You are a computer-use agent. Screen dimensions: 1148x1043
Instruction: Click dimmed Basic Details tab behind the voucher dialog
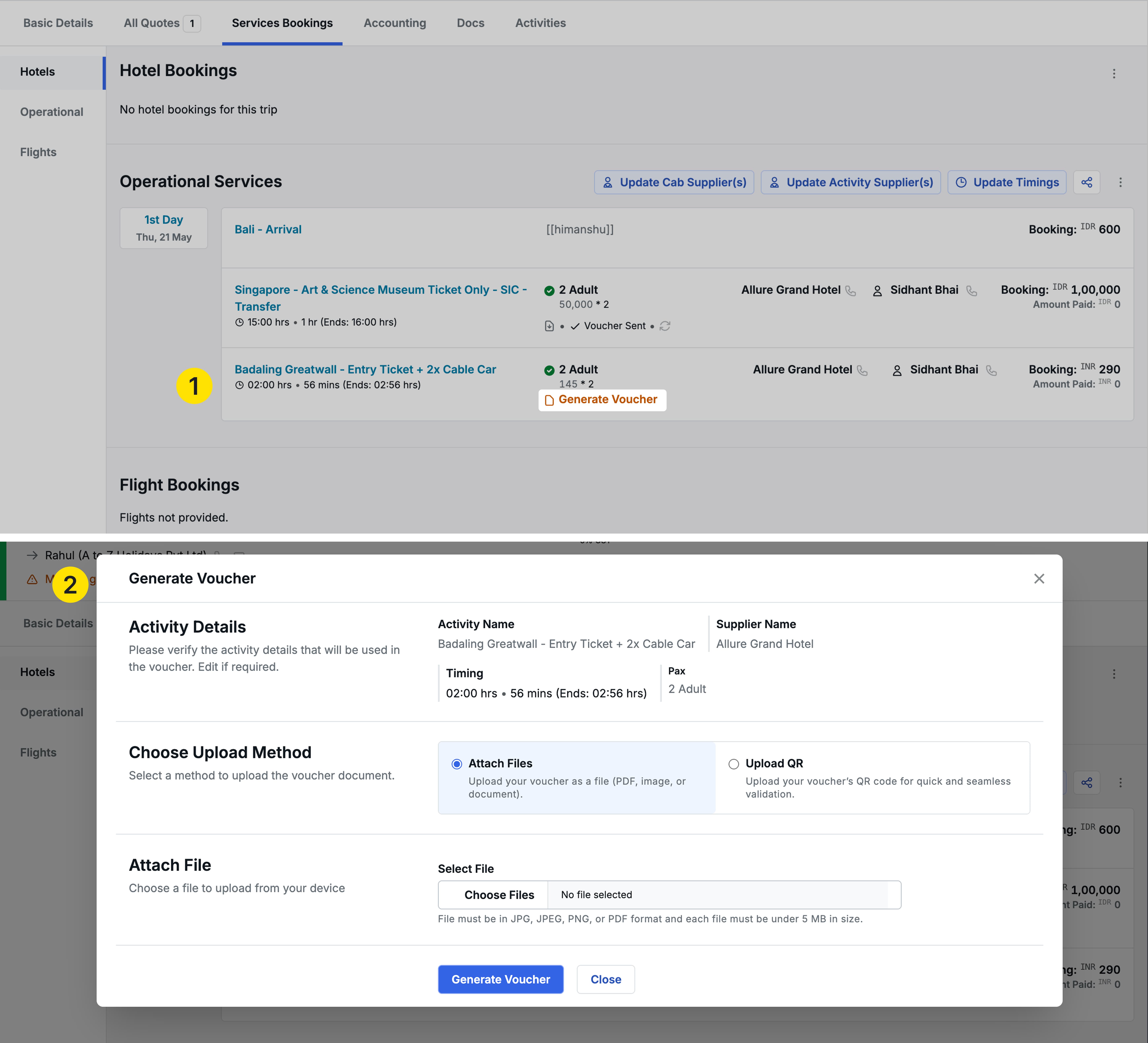58,624
